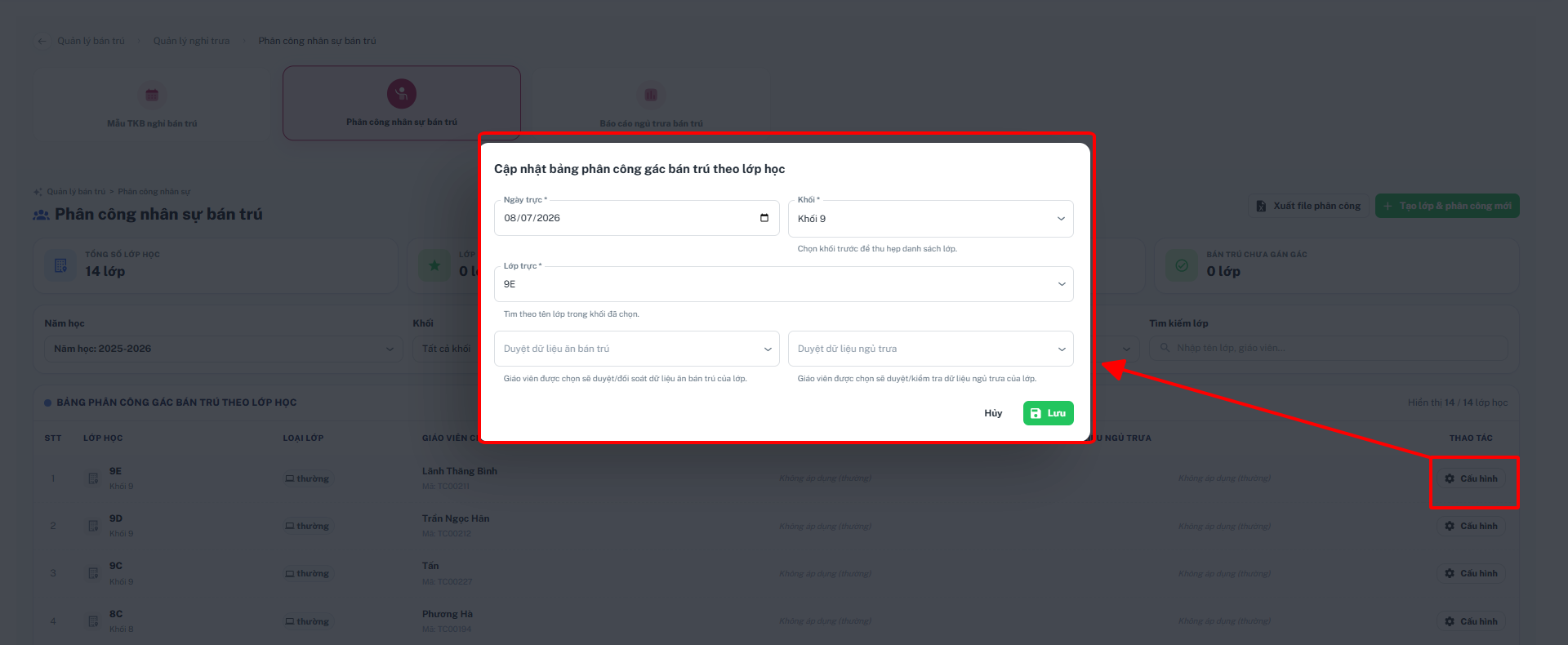
Task: Click the Phân công nhân sự bán trú icon
Action: click(402, 94)
